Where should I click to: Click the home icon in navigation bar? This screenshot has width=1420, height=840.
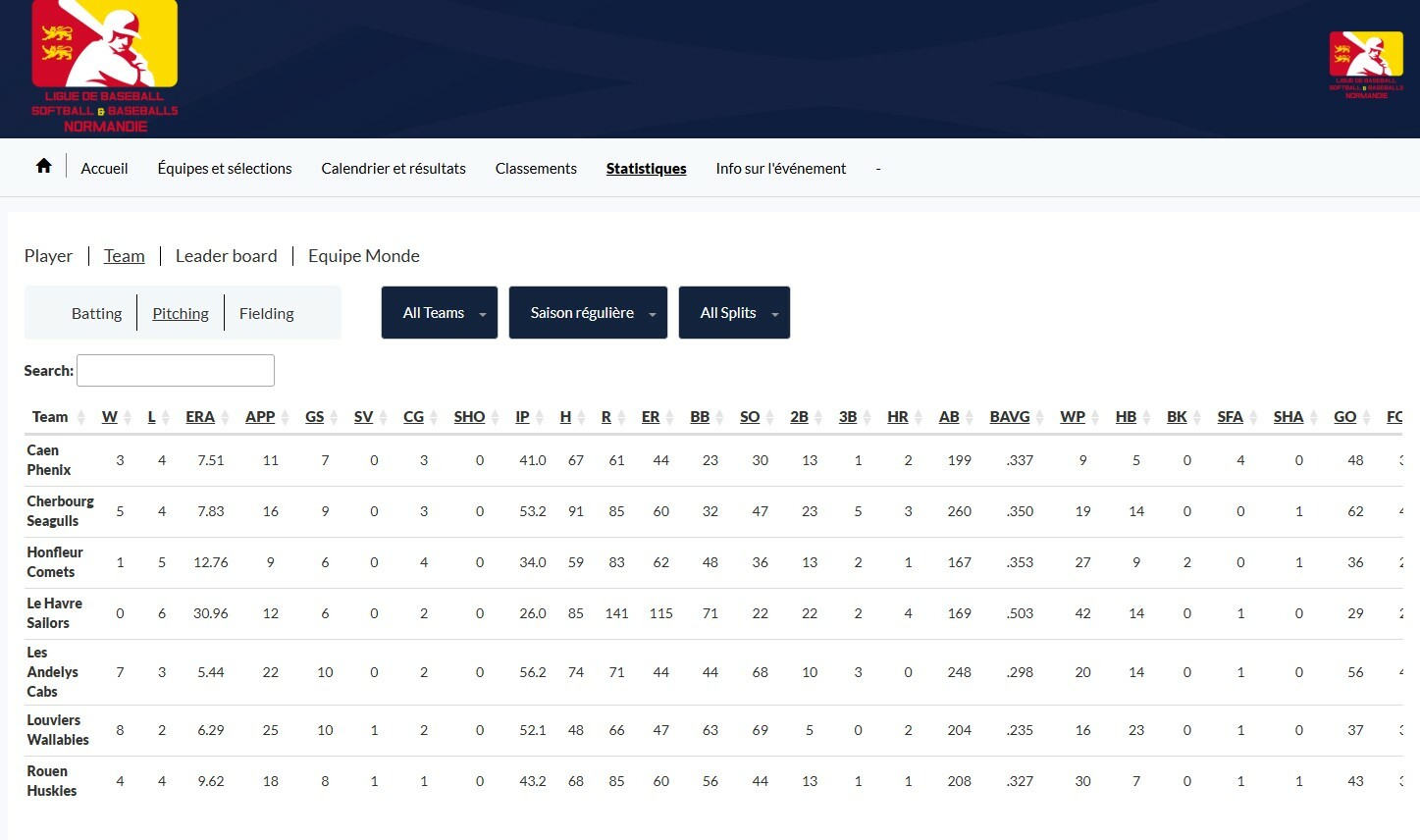pos(43,167)
